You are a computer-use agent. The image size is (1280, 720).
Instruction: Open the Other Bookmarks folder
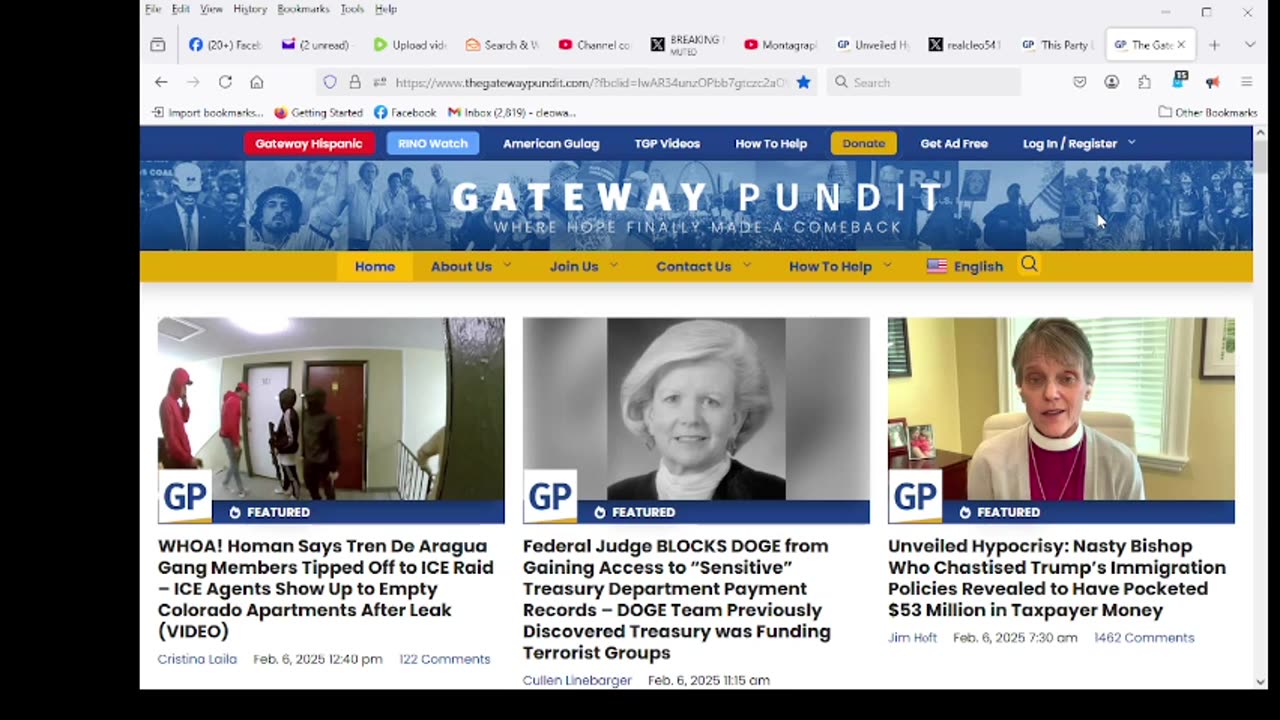1208,112
